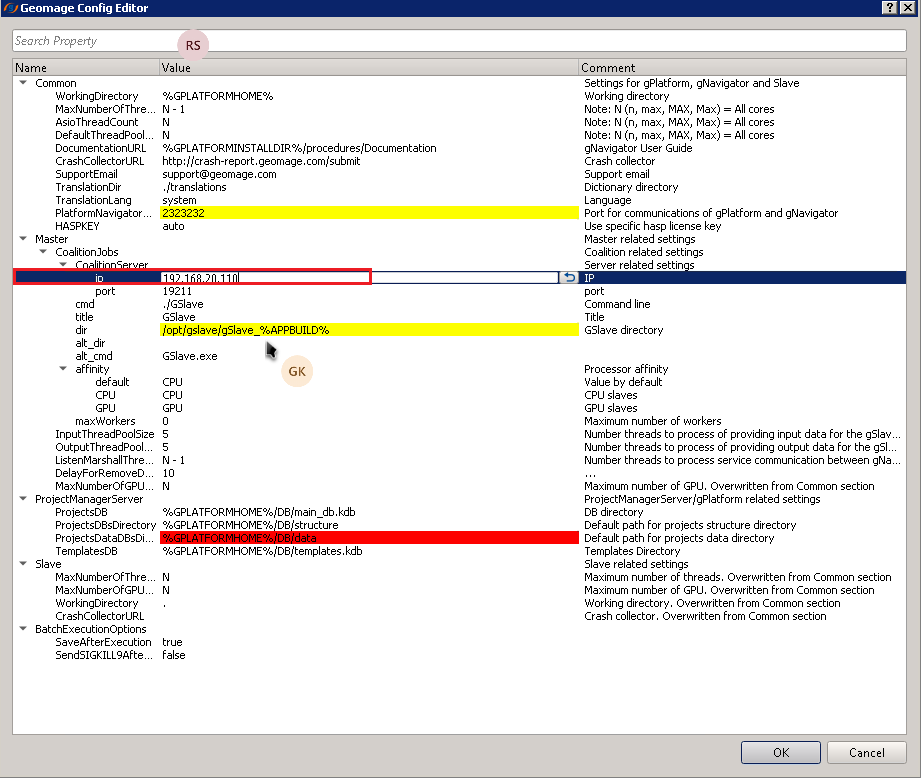
Task: Select the port row under CoalitionServer
Action: (x=459, y=291)
